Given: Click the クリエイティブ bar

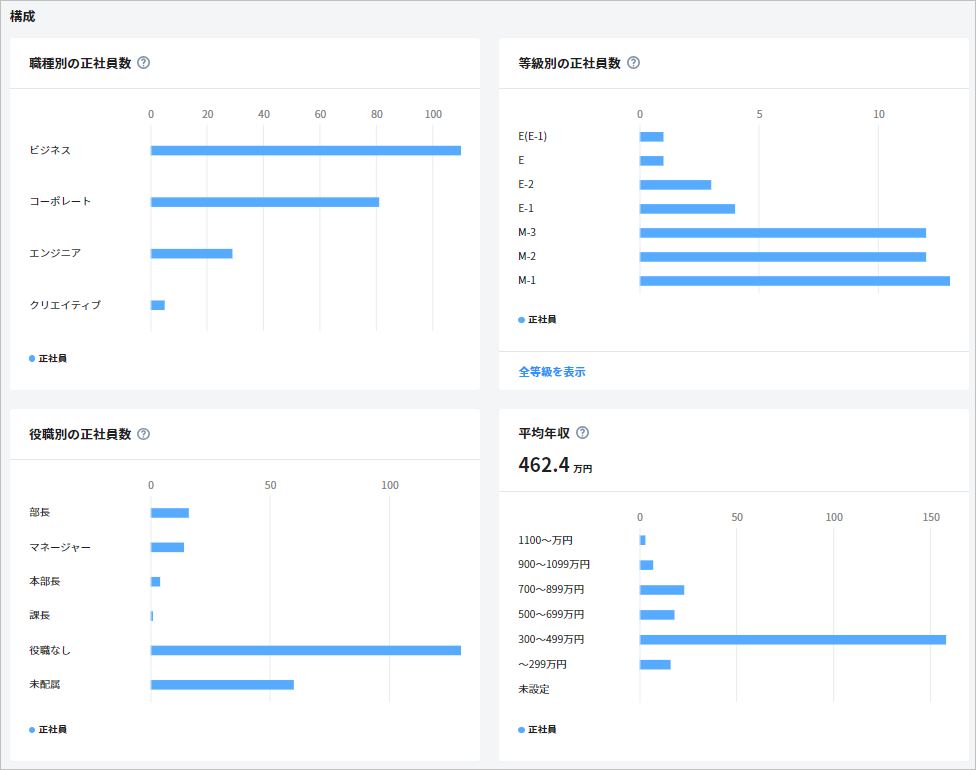Looking at the screenshot, I should (x=158, y=305).
